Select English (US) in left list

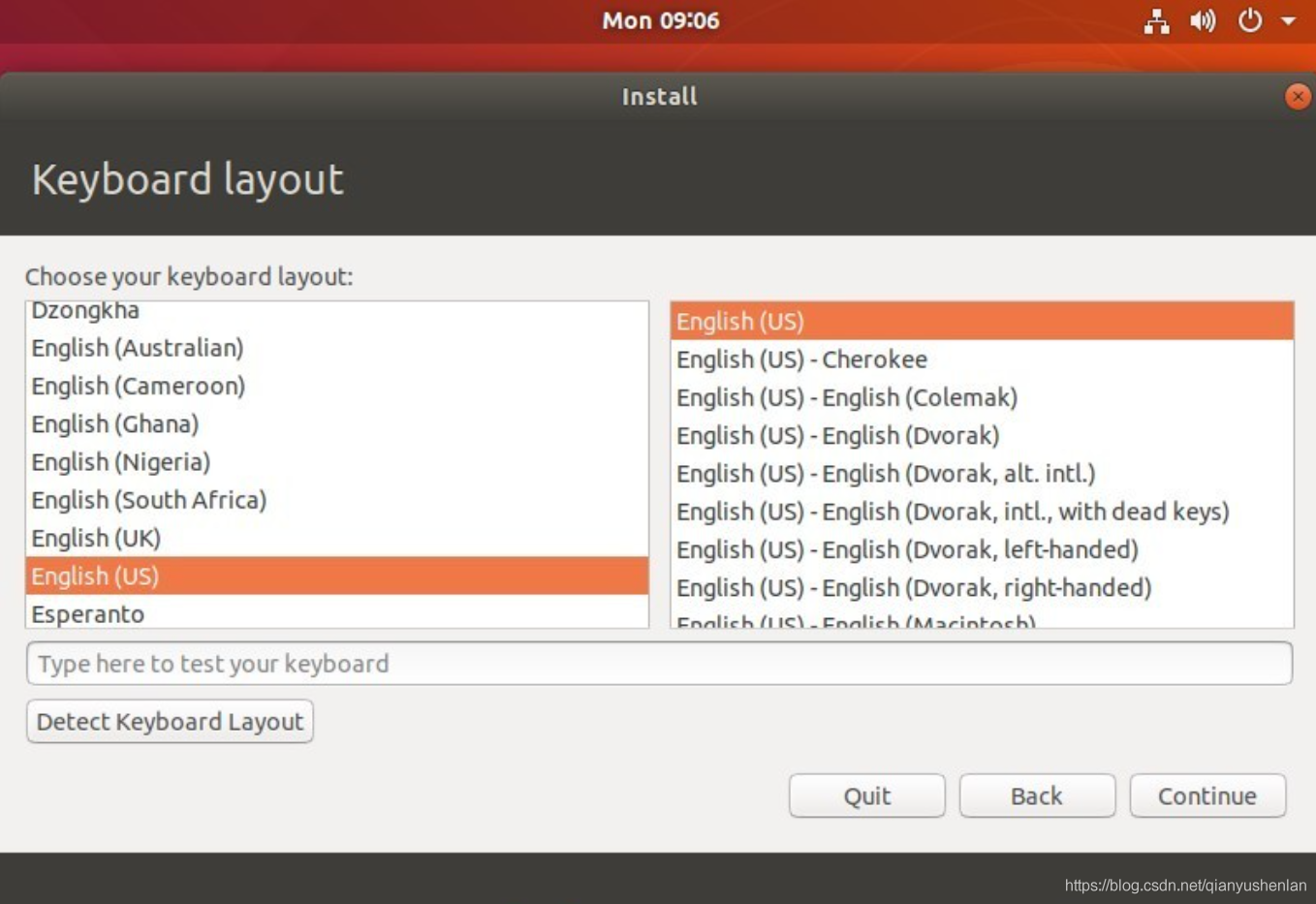pyautogui.click(x=336, y=576)
